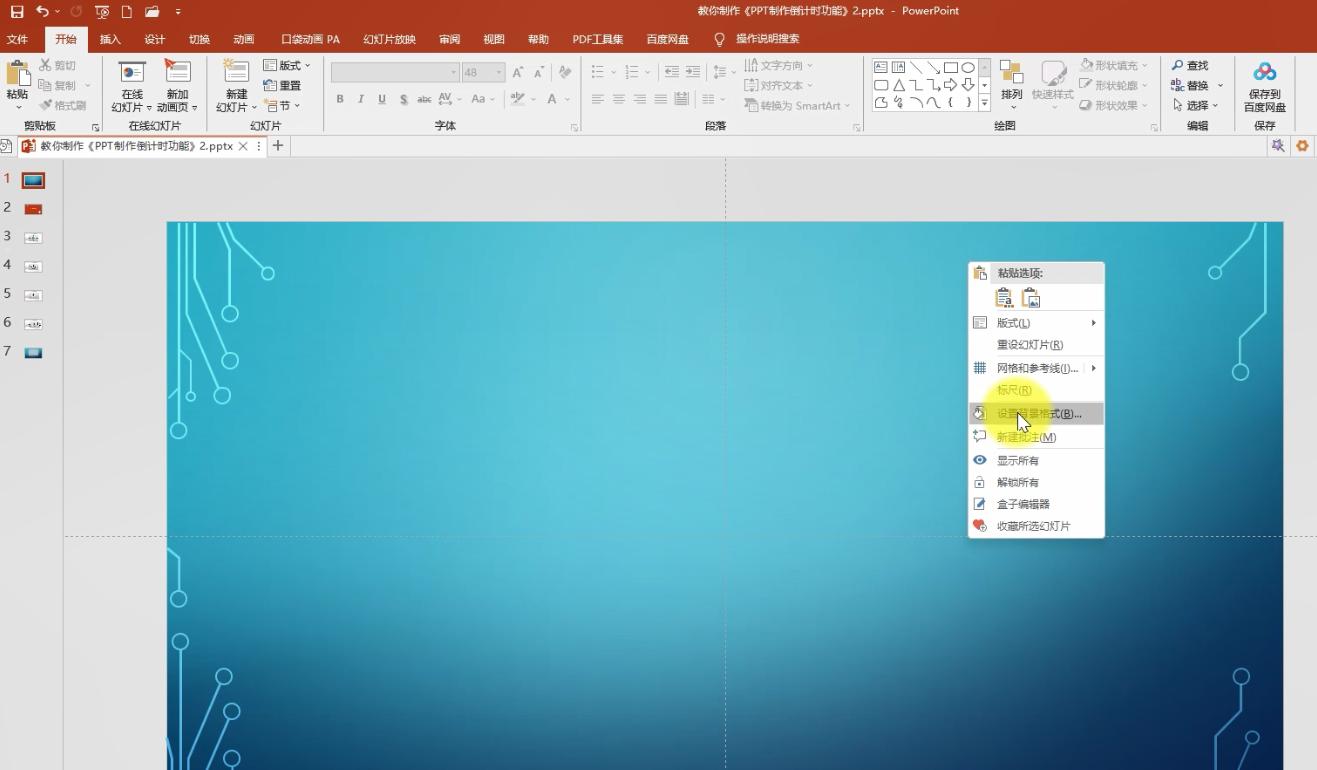Image resolution: width=1317 pixels, height=770 pixels.
Task: Choose paste as picture option in context menu
Action: pos(1031,298)
